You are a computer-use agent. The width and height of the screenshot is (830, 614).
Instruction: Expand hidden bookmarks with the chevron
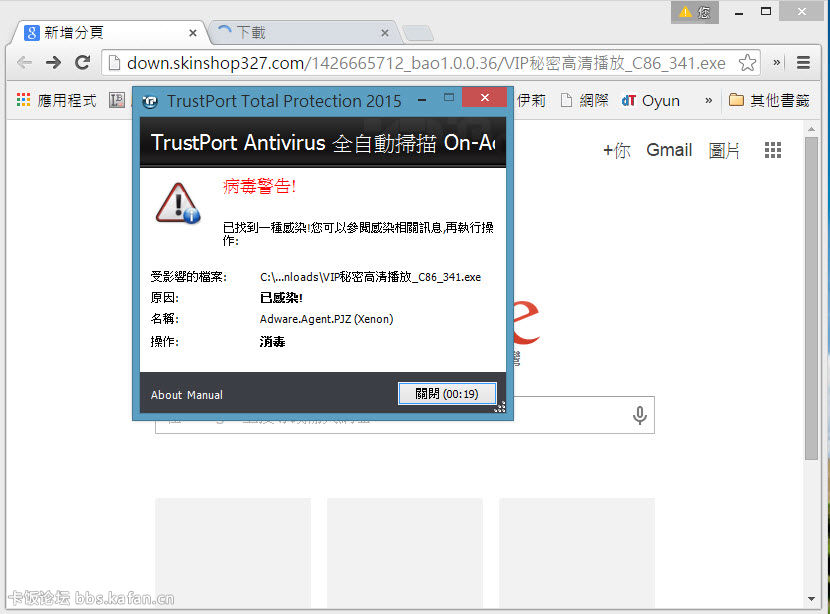point(709,100)
